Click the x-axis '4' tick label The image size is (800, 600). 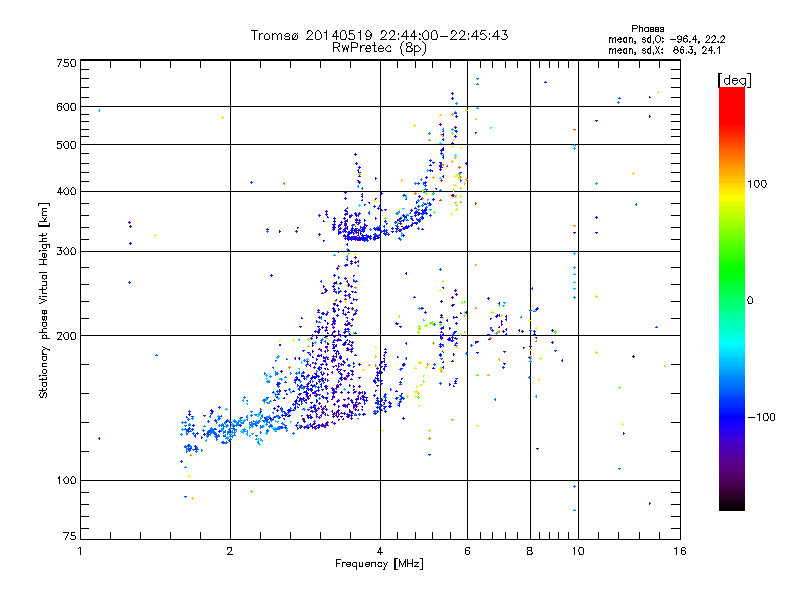pyautogui.click(x=380, y=551)
